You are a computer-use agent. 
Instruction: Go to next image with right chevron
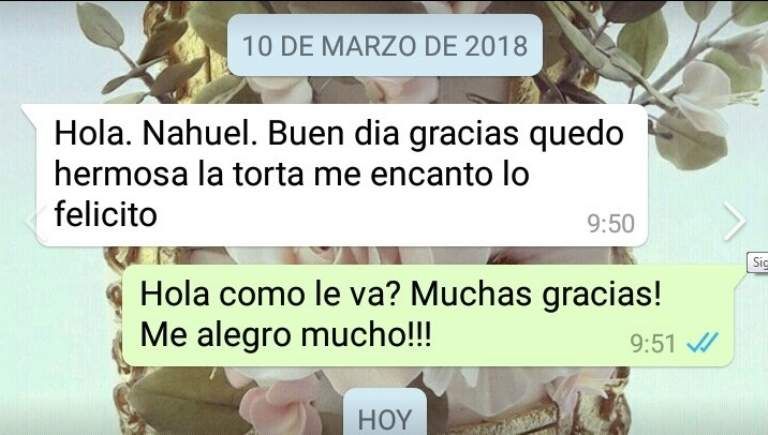(735, 221)
